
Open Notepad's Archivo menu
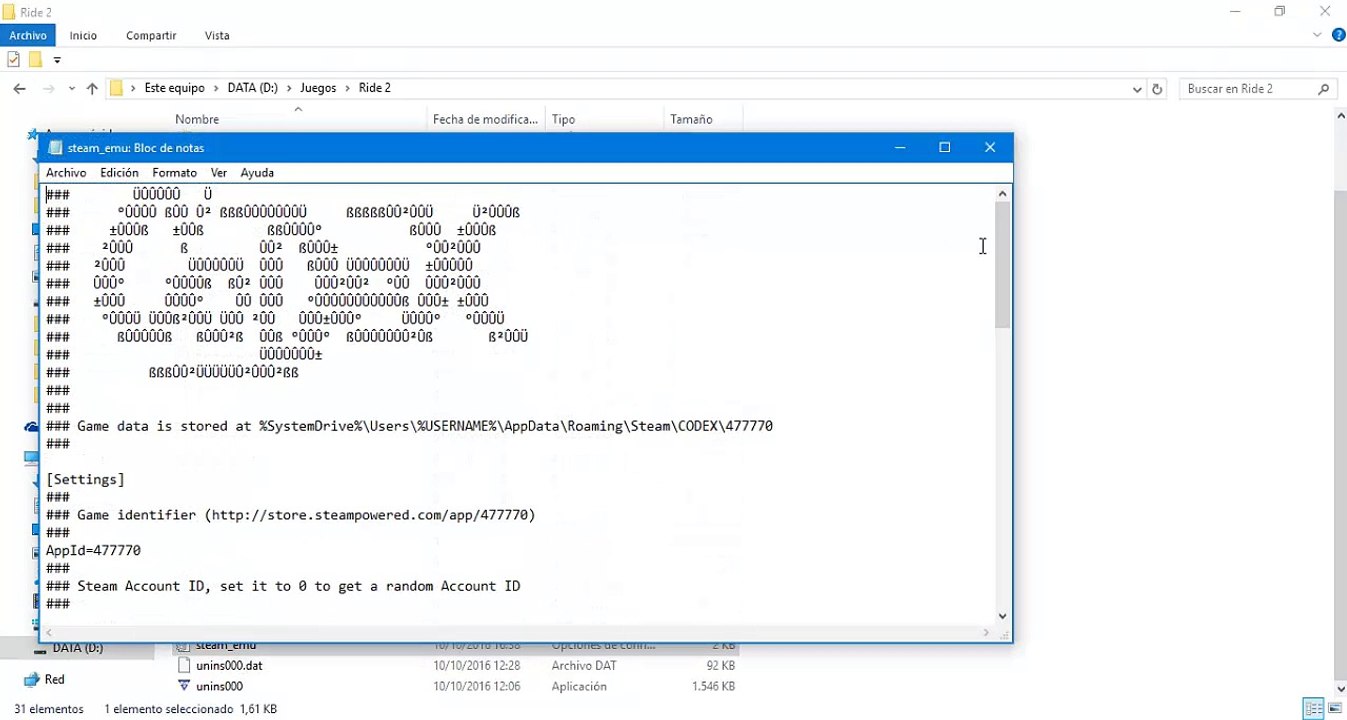pos(66,173)
